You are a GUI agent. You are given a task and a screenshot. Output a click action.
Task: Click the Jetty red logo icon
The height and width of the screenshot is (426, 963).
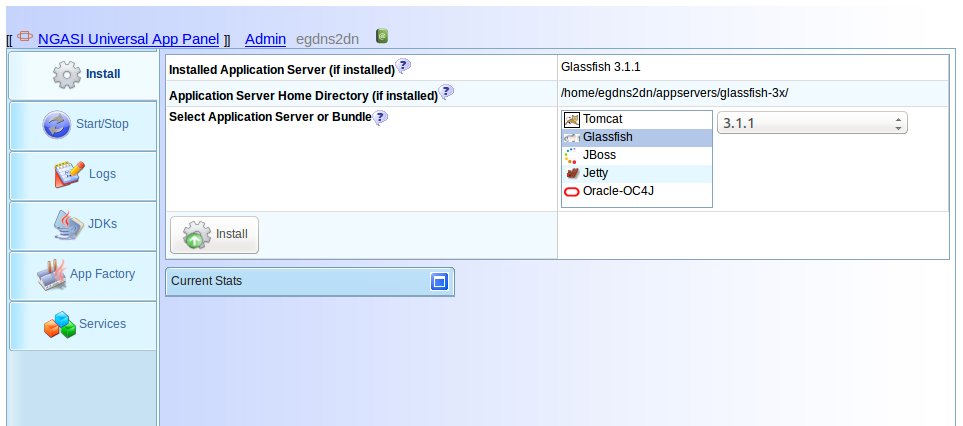tap(572, 174)
